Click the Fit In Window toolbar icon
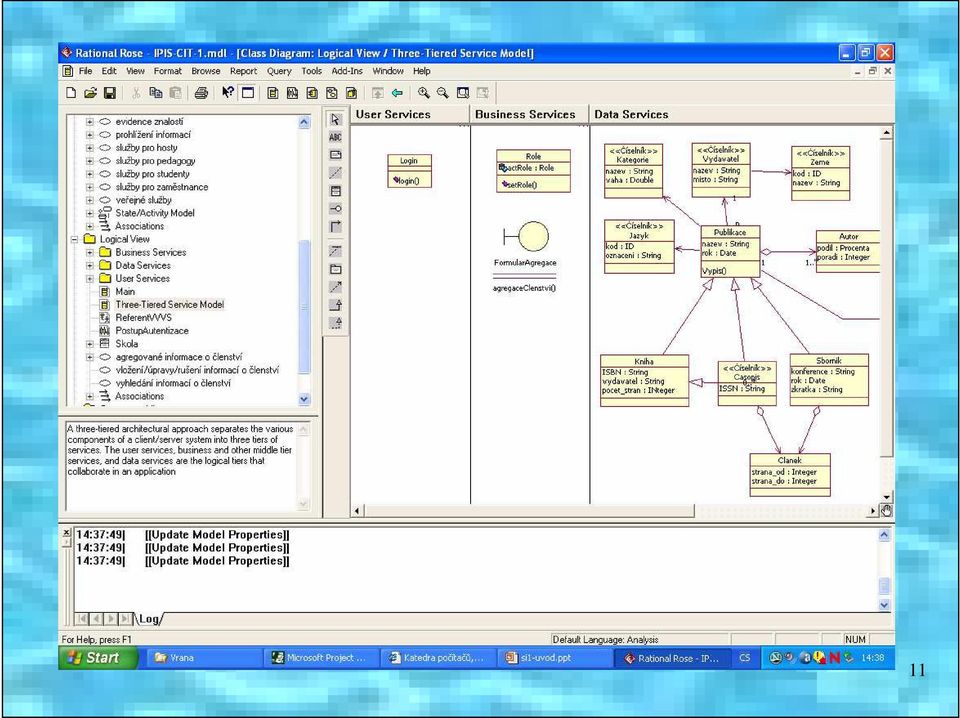 463,93
